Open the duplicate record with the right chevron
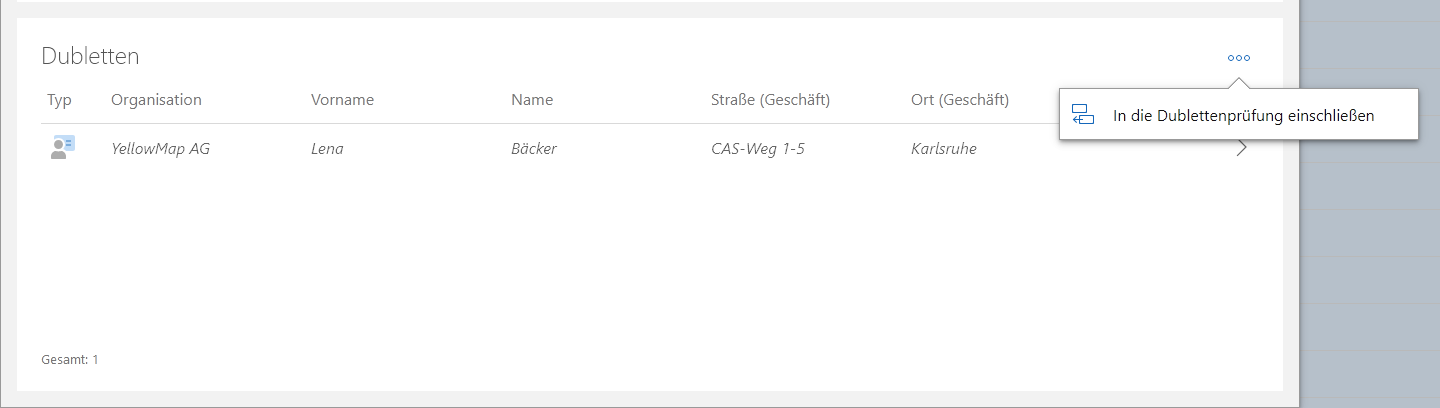The width and height of the screenshot is (1440, 408). (x=1242, y=148)
